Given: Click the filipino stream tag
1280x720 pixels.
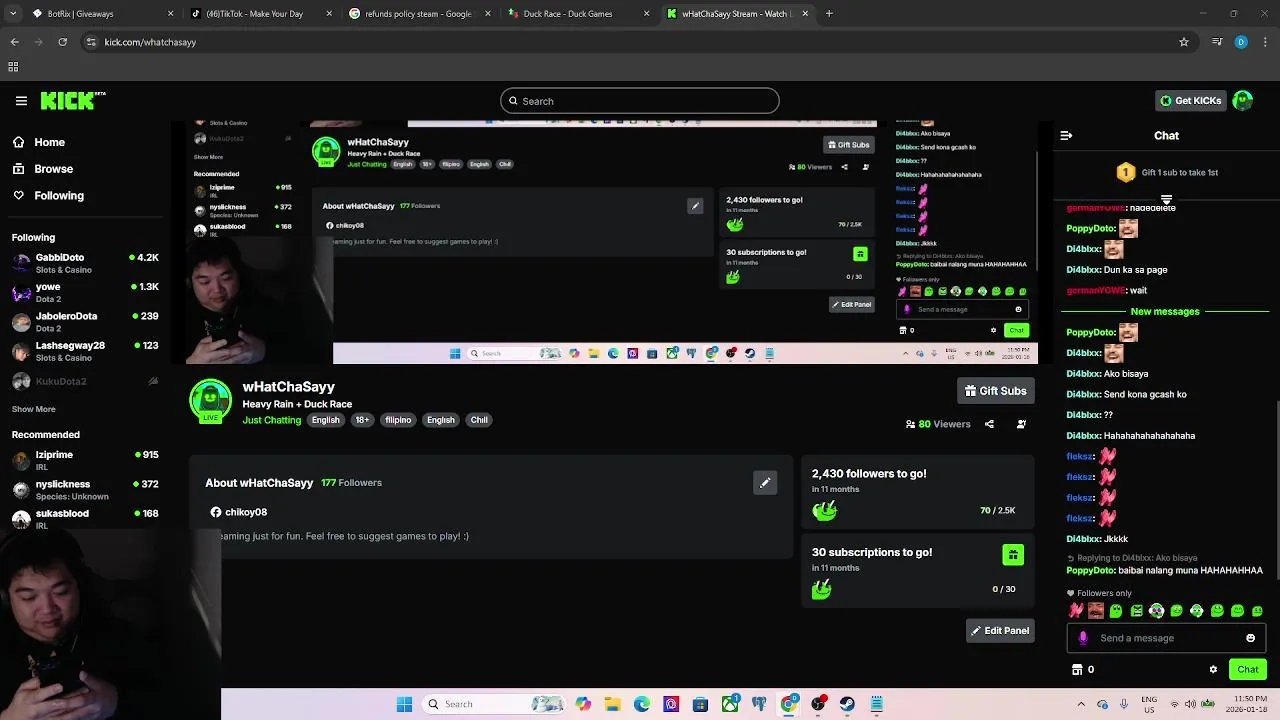Looking at the screenshot, I should 398,420.
